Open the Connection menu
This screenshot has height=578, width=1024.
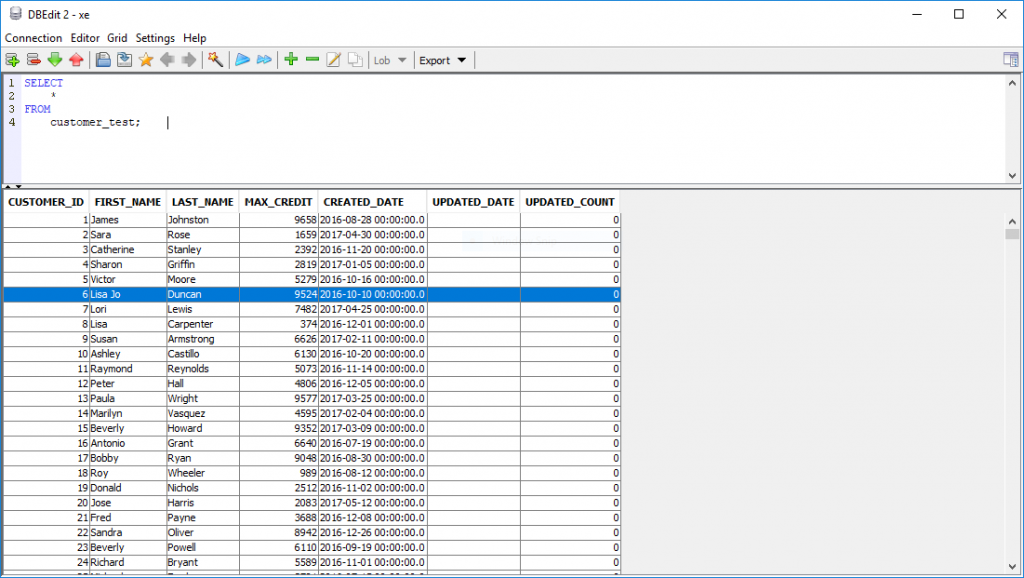pyautogui.click(x=33, y=38)
